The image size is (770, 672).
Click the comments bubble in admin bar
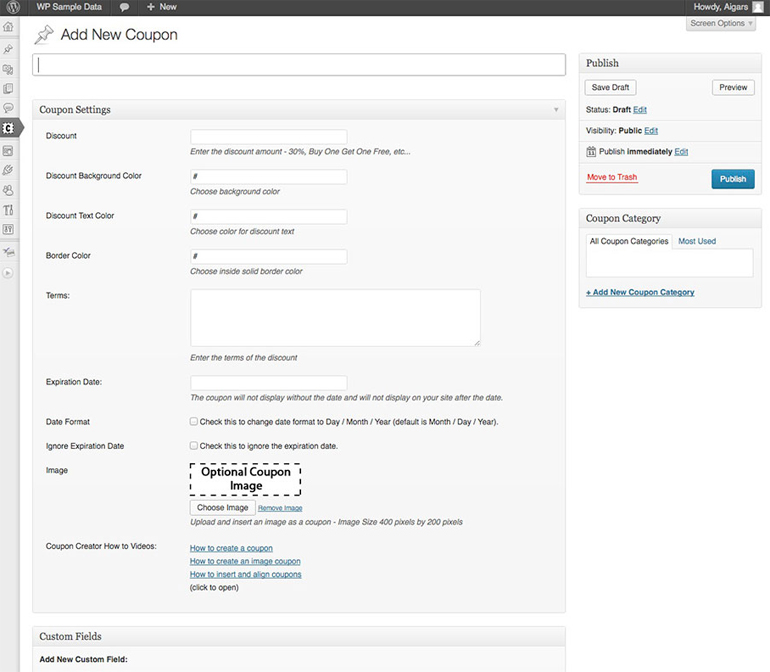tap(123, 7)
